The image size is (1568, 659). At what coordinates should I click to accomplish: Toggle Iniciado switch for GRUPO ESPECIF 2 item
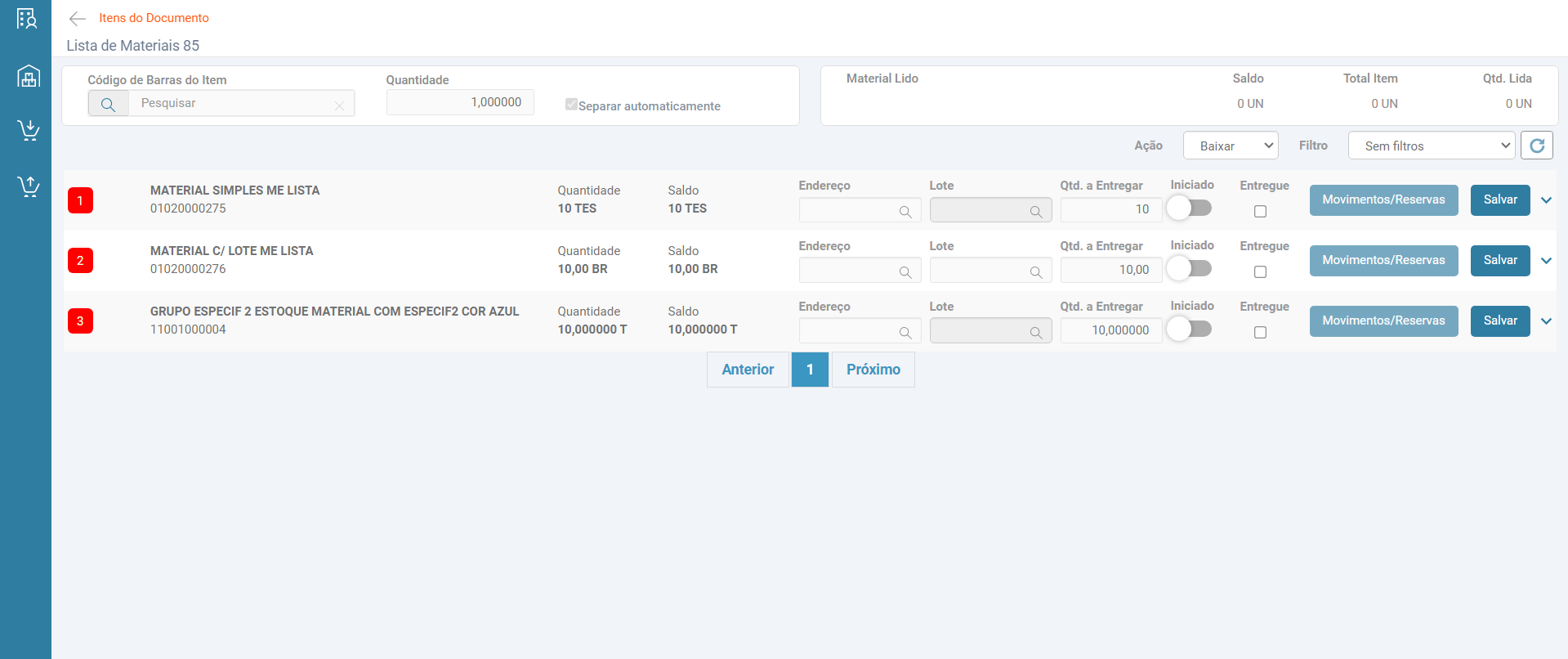point(1189,329)
